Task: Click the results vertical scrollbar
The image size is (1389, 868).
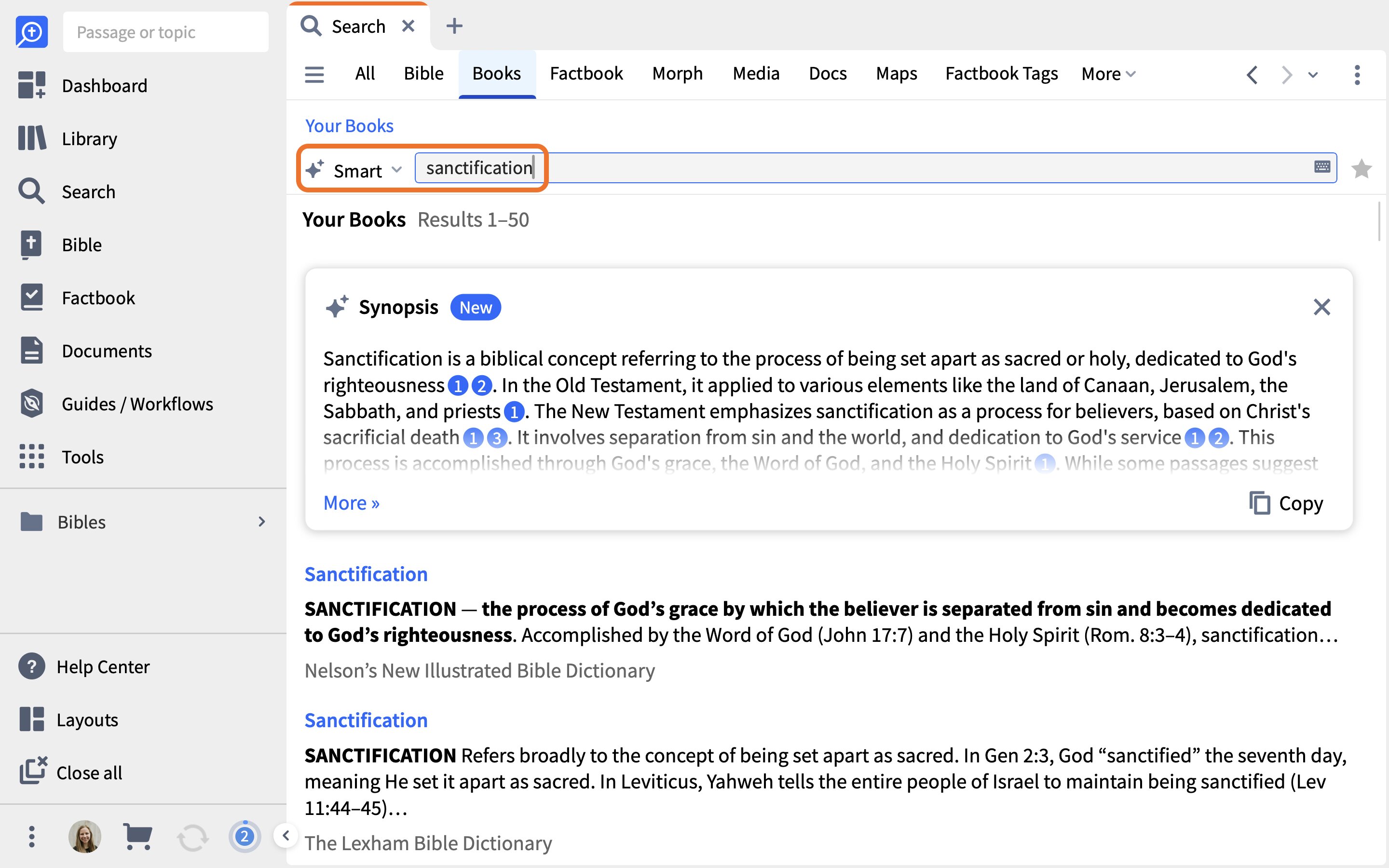Action: pos(1379,222)
